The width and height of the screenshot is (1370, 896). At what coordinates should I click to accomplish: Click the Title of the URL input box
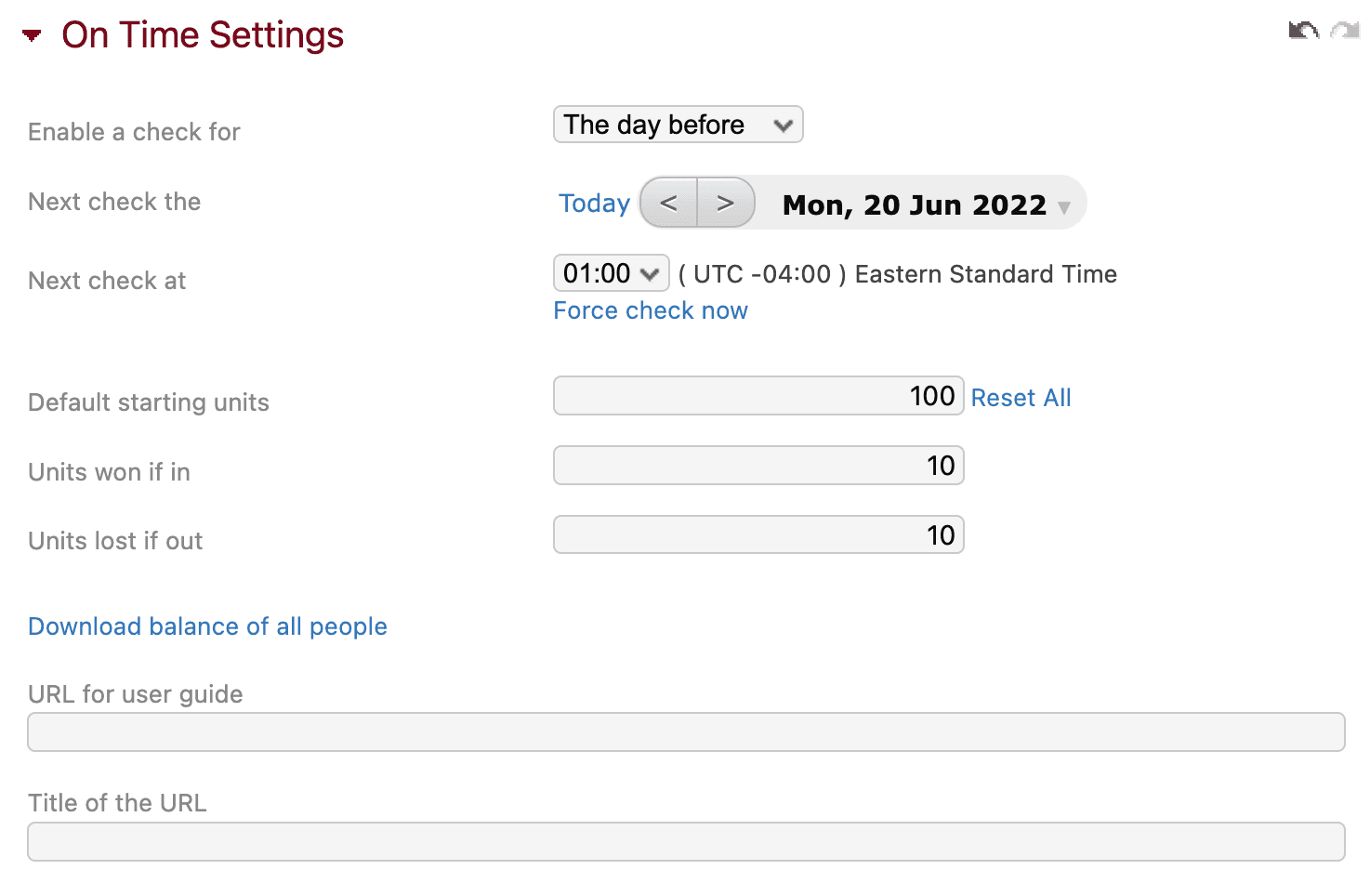pyautogui.click(x=685, y=841)
